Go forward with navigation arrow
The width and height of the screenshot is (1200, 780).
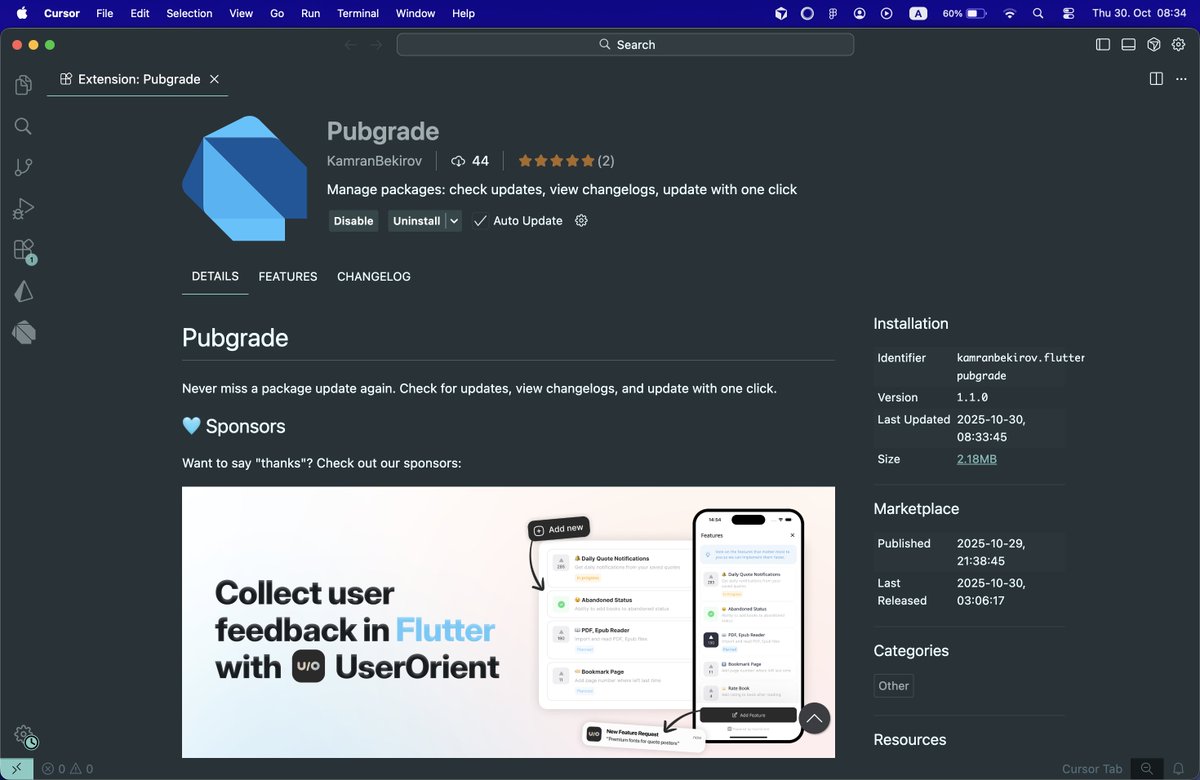click(376, 44)
